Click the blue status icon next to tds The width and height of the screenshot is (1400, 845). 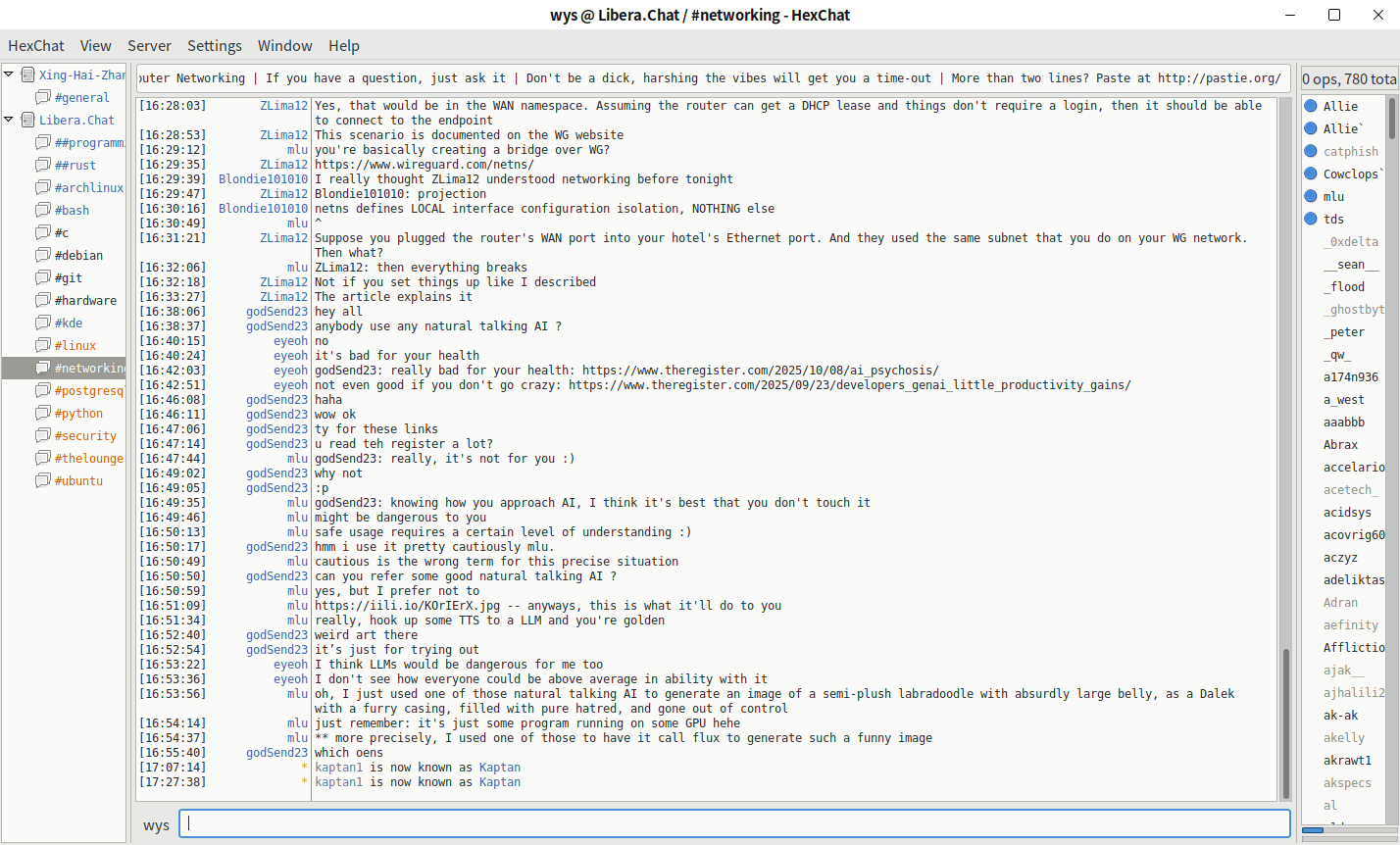(1311, 219)
